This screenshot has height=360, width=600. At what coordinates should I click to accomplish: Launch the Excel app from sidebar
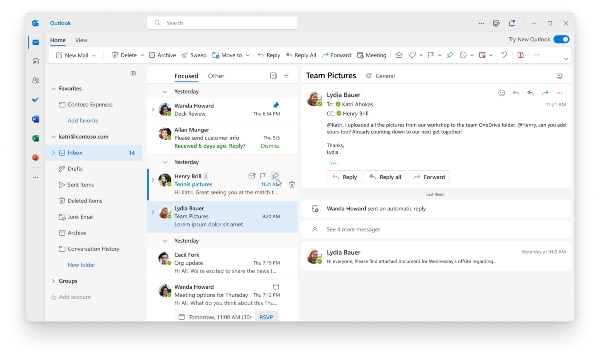36,138
